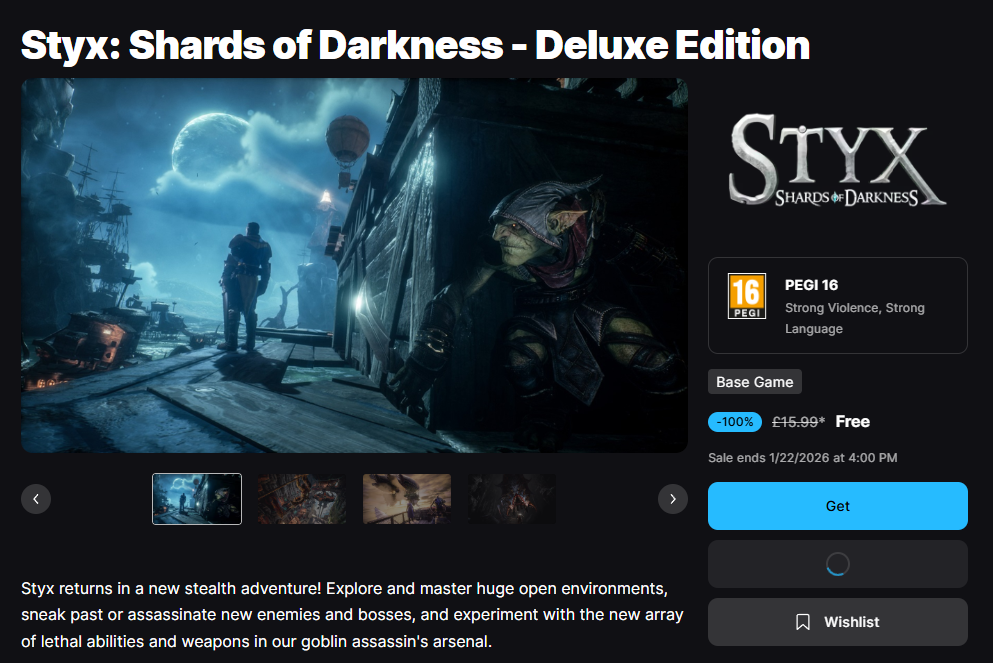
Task: Click the PEGI 16 rating badge
Action: [747, 296]
